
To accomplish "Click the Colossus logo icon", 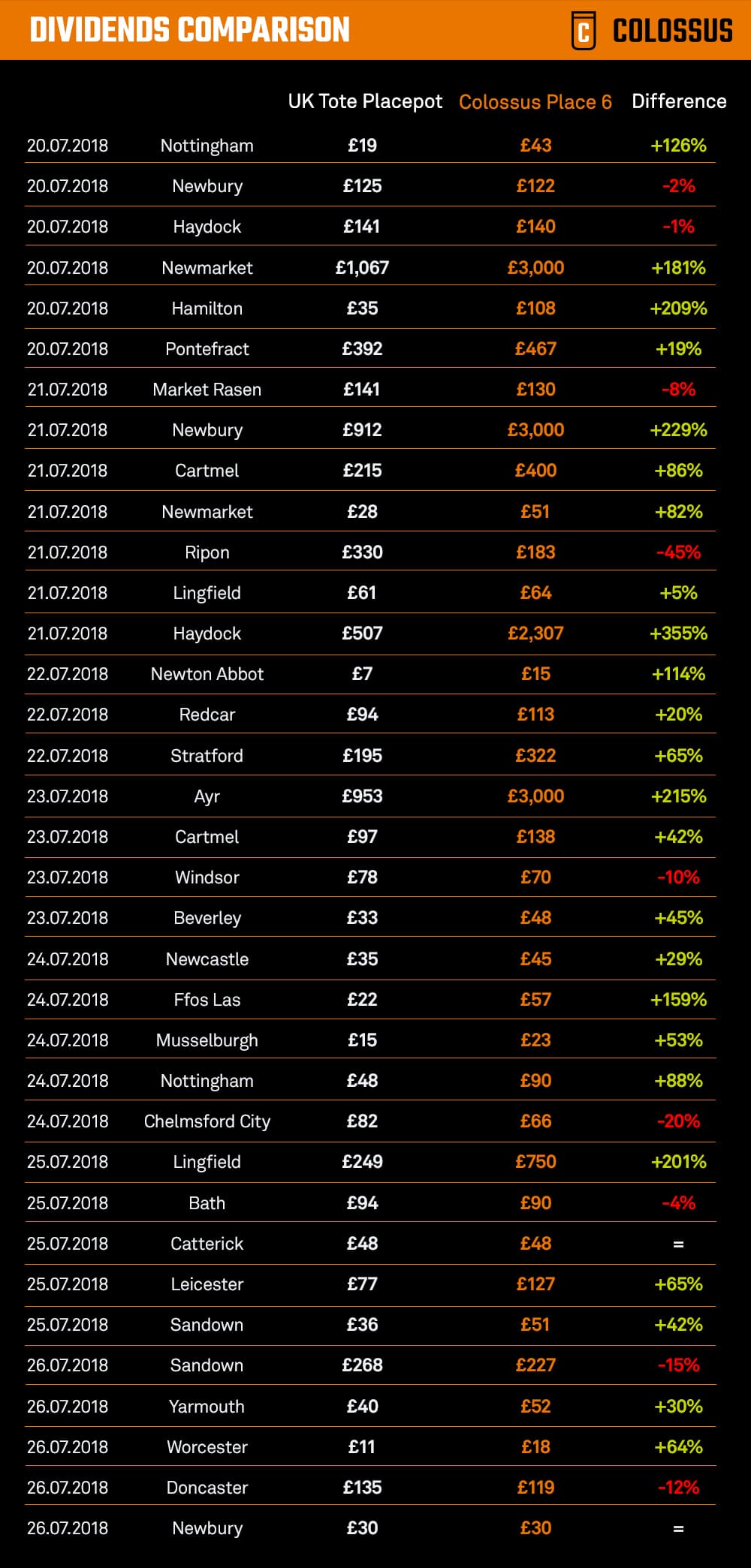I will pyautogui.click(x=584, y=31).
